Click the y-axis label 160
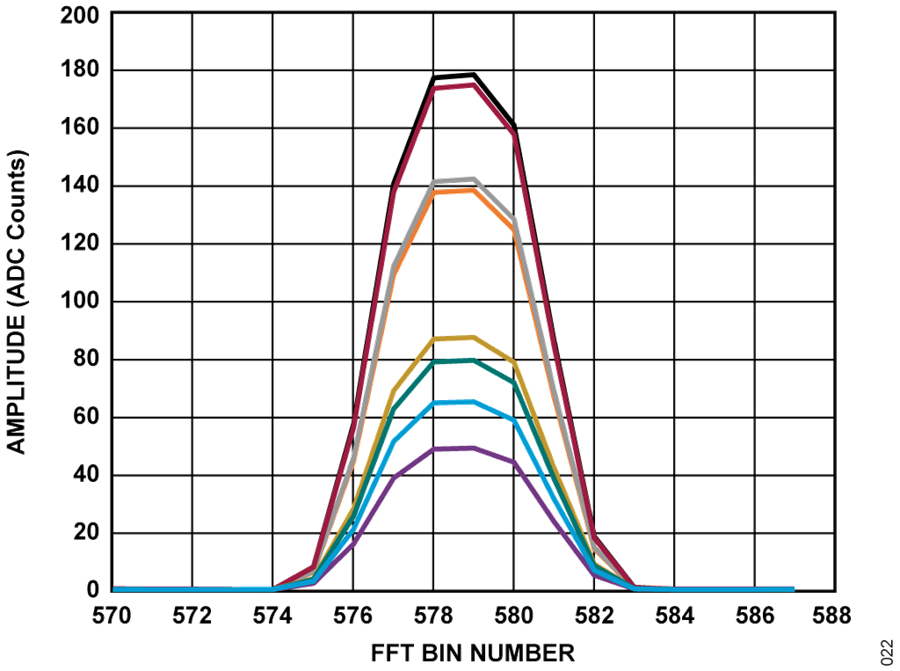This screenshot has width=900, height=671. pos(79,127)
